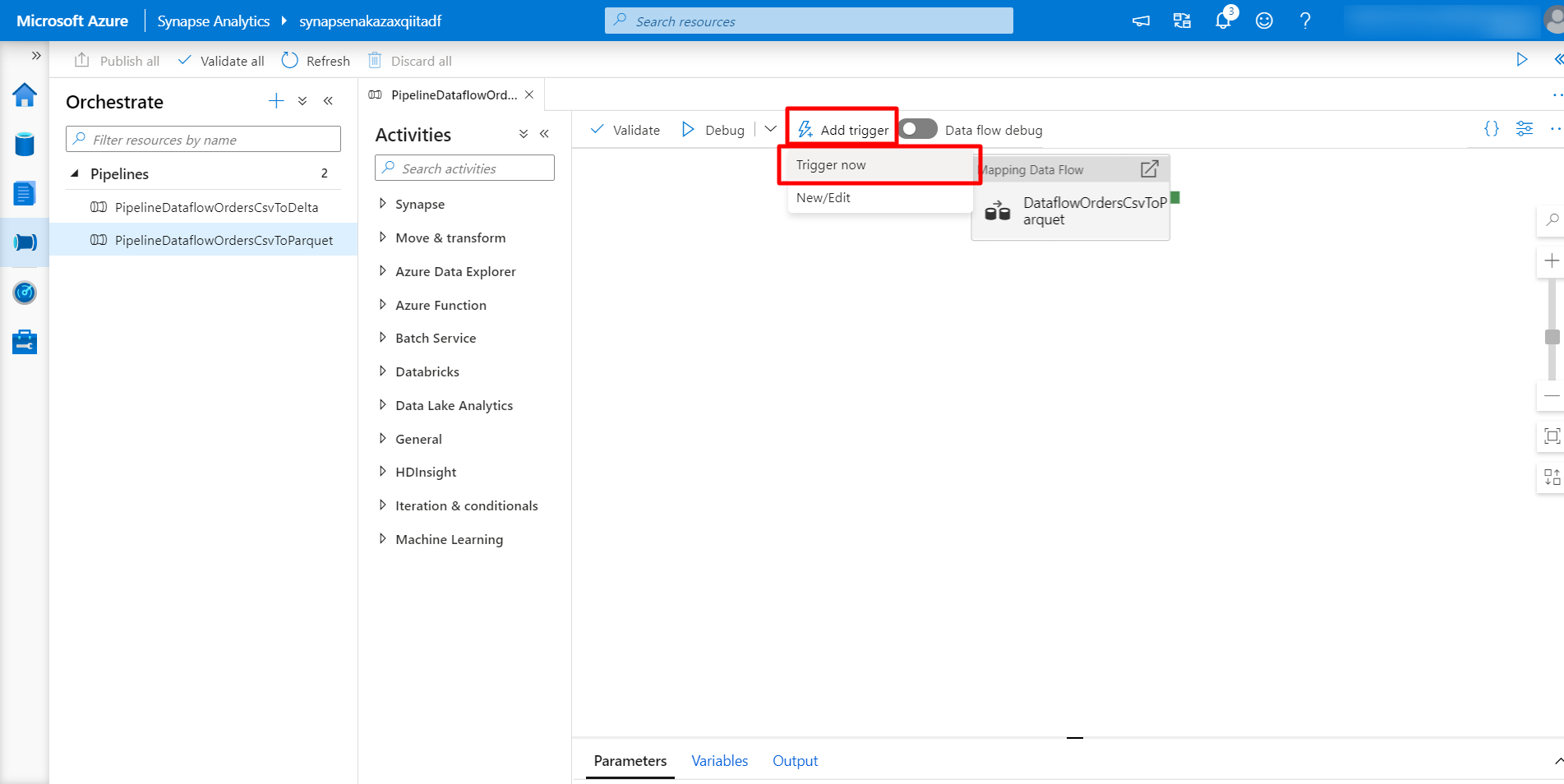This screenshot has height=784, width=1564.
Task: Expand the Iteration & conditionals group
Action: click(382, 505)
